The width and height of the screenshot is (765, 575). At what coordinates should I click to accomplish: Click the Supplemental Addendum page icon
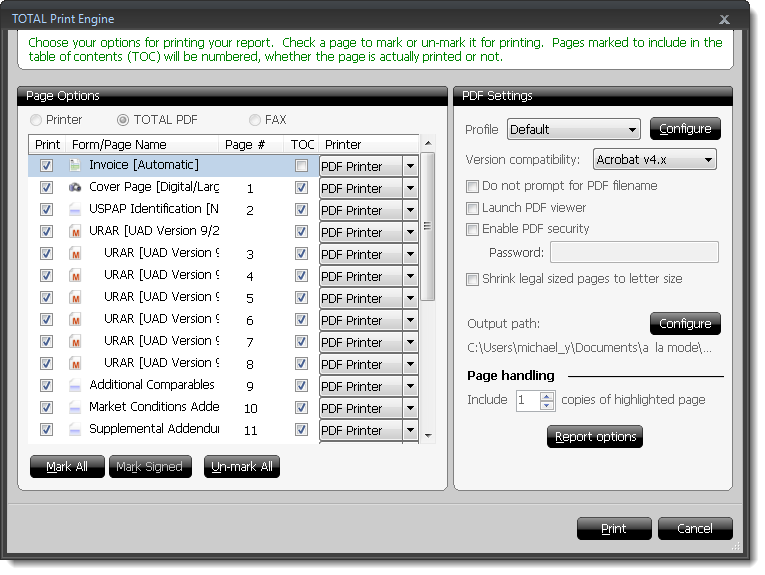point(75,430)
